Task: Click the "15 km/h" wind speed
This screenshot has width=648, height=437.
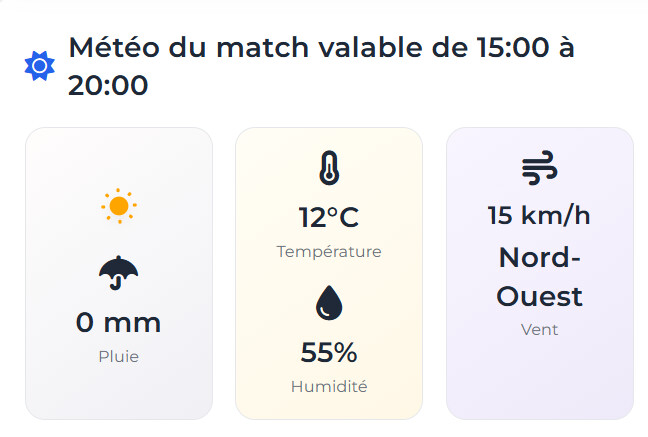Action: tap(540, 215)
